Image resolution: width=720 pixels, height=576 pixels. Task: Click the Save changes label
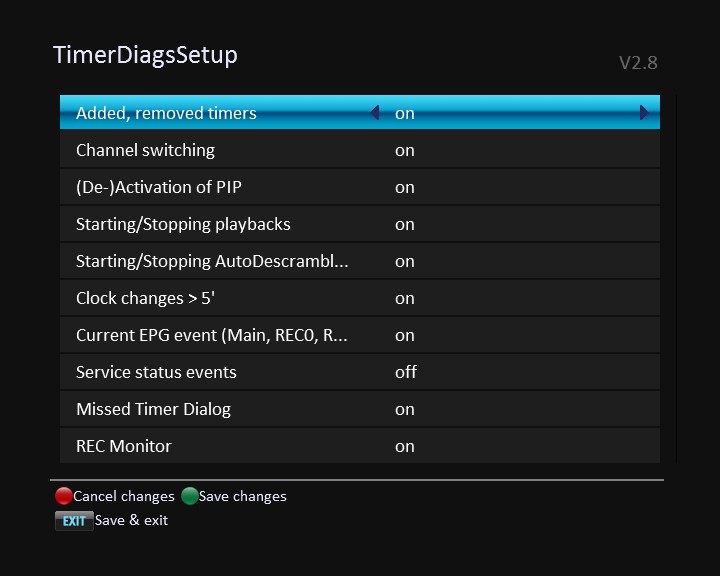(243, 496)
